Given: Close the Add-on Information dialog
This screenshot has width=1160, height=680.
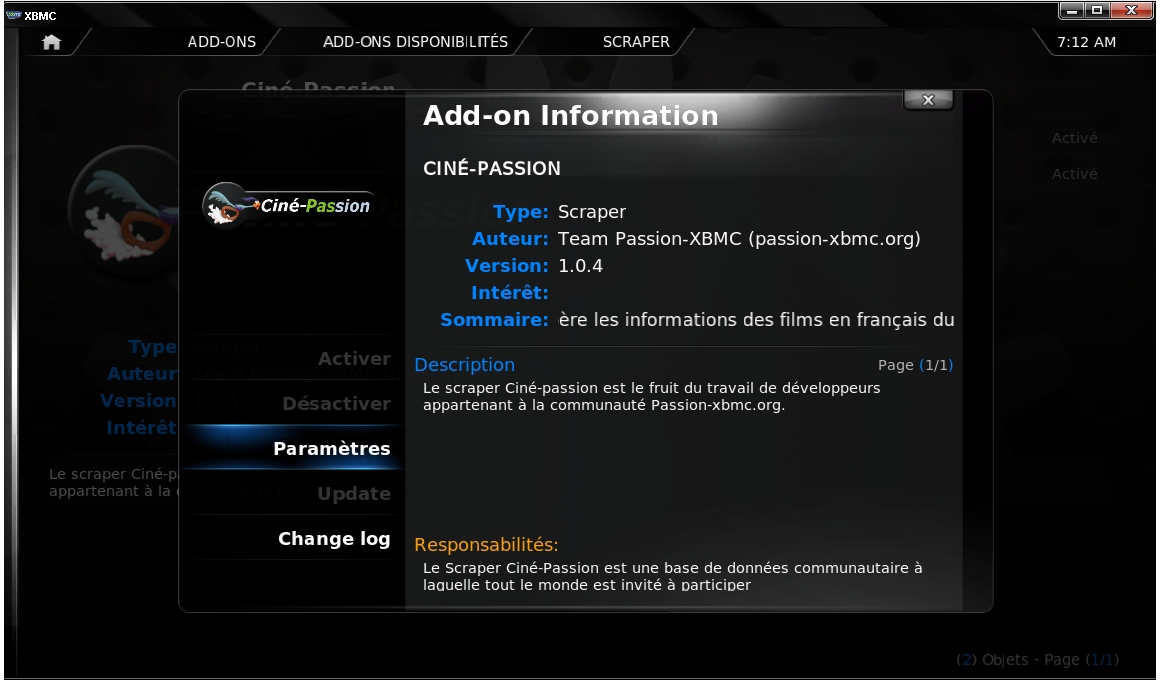Looking at the screenshot, I should 928,100.
